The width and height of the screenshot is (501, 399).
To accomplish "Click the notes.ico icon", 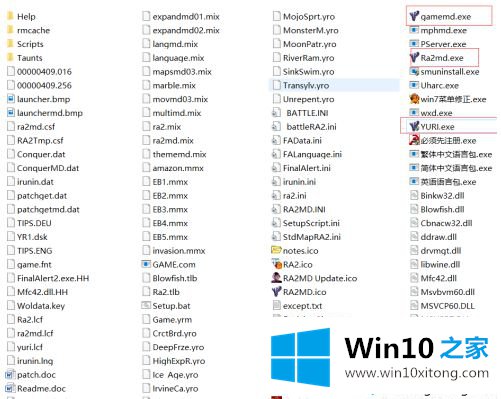I will tap(276, 250).
